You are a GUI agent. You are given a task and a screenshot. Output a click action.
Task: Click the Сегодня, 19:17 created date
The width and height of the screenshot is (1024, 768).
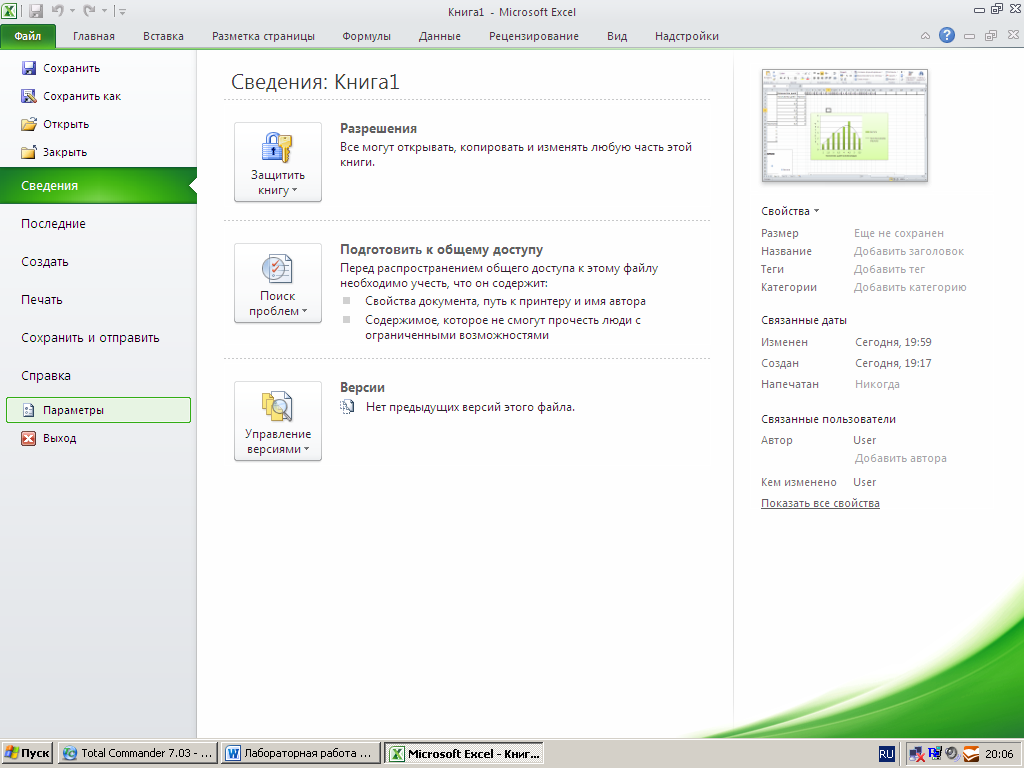coord(893,363)
